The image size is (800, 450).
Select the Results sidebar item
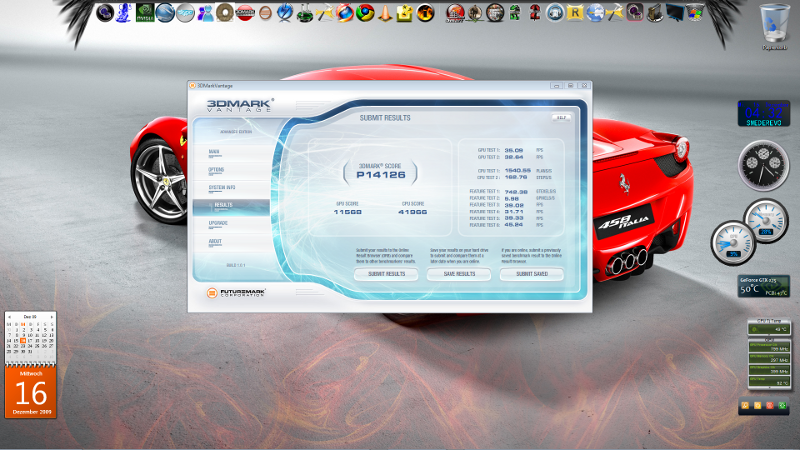[x=231, y=206]
